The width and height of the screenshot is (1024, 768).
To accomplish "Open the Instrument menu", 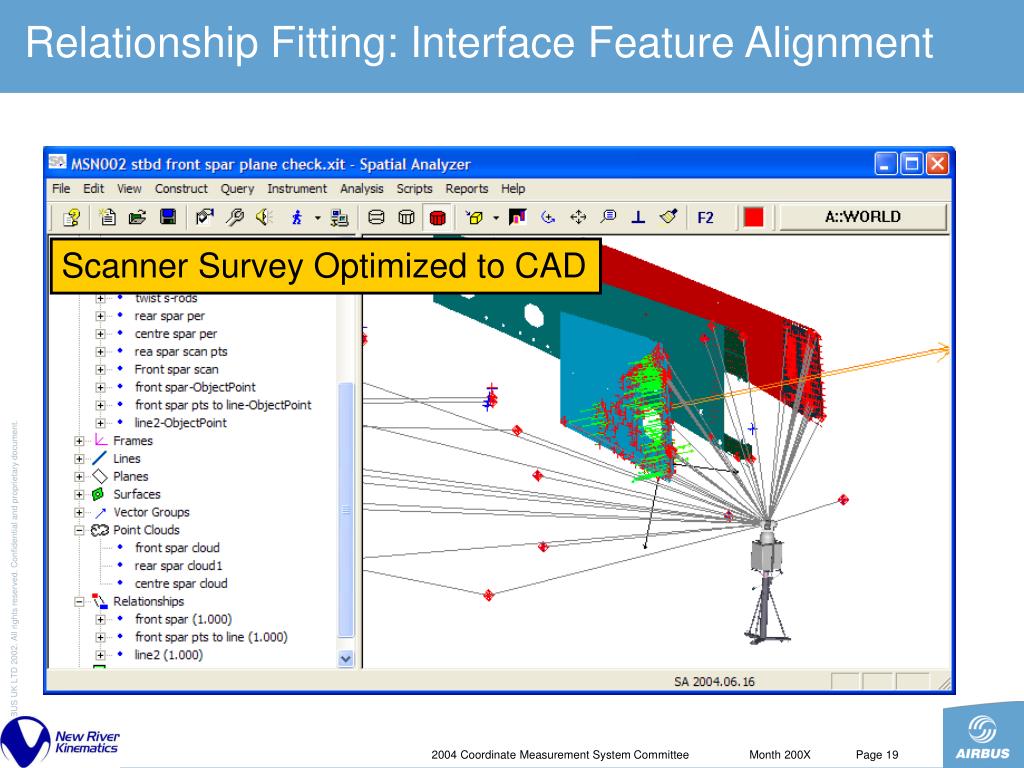I will [x=297, y=188].
